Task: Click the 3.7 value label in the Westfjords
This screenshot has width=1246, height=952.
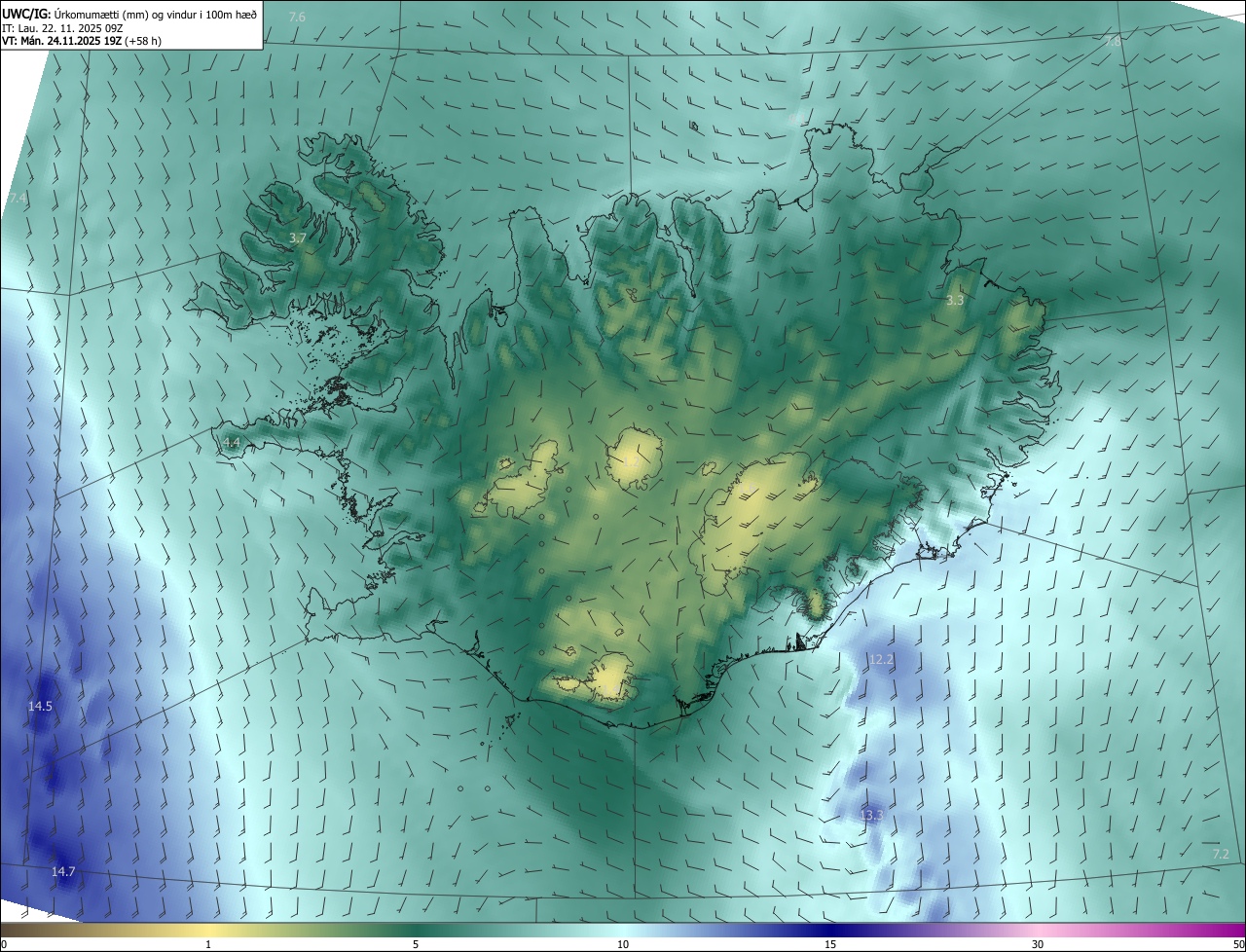Action: tap(298, 238)
